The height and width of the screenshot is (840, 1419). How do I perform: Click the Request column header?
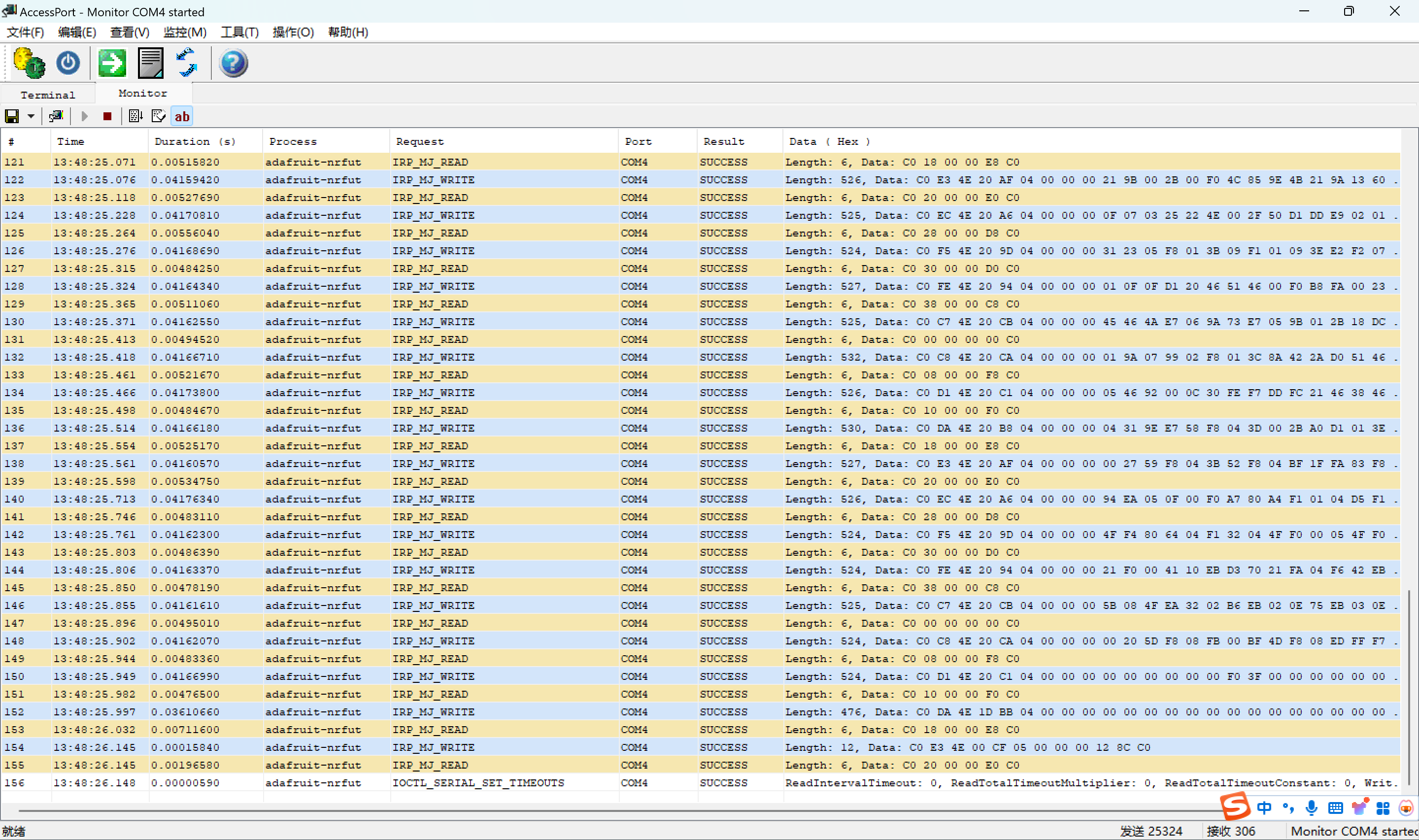pos(419,141)
